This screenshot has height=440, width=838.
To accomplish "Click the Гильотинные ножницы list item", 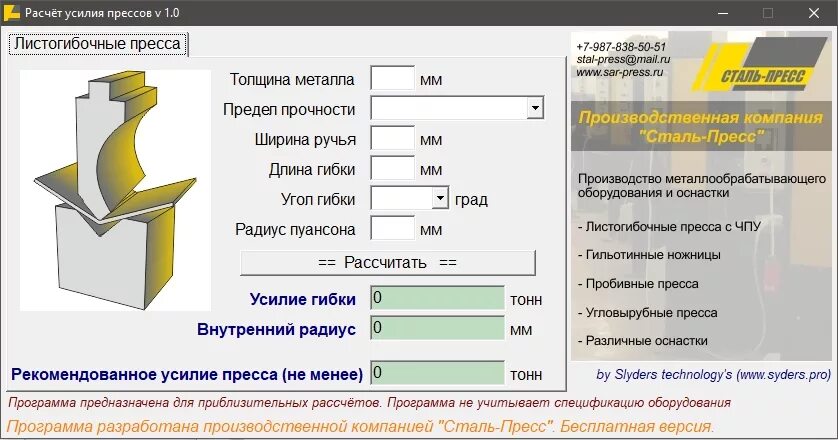I will 649,255.
